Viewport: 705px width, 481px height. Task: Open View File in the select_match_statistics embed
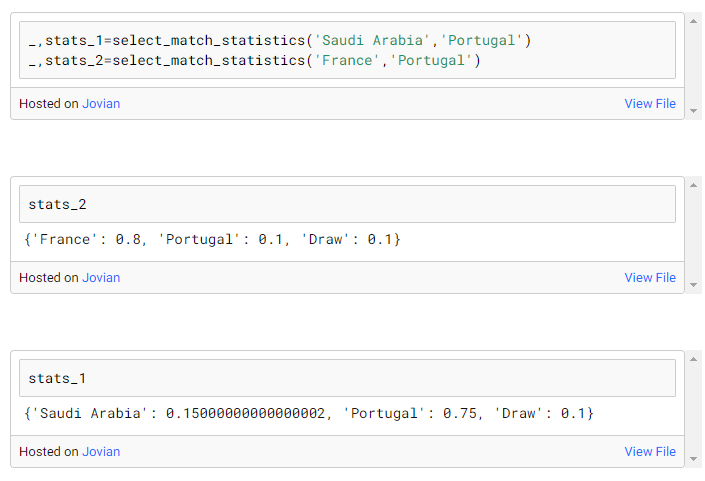coord(650,104)
